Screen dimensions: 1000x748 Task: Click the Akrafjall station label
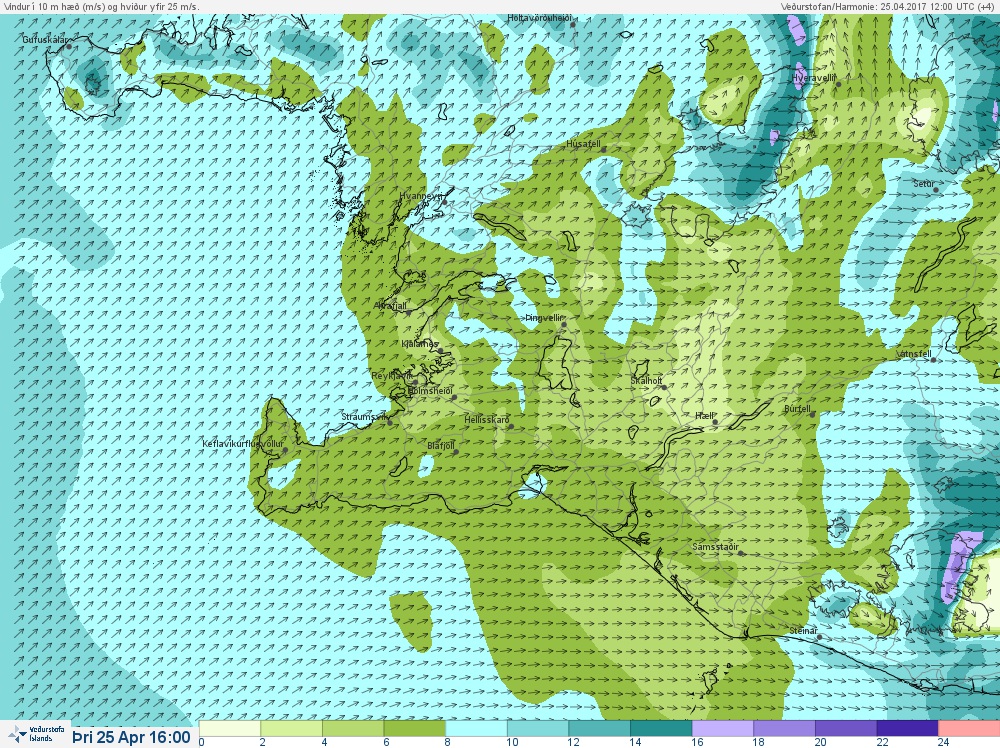pos(390,306)
